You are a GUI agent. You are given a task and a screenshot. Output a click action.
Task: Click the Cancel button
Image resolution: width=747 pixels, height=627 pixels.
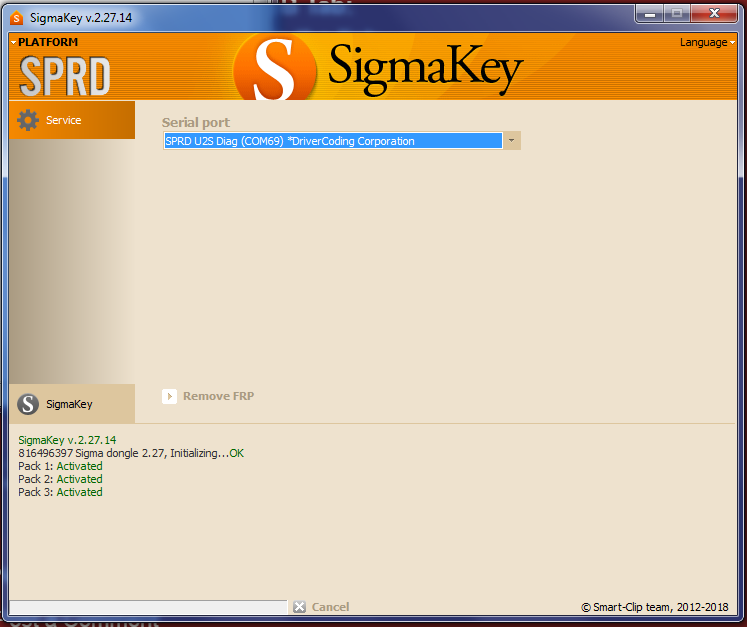tap(322, 607)
